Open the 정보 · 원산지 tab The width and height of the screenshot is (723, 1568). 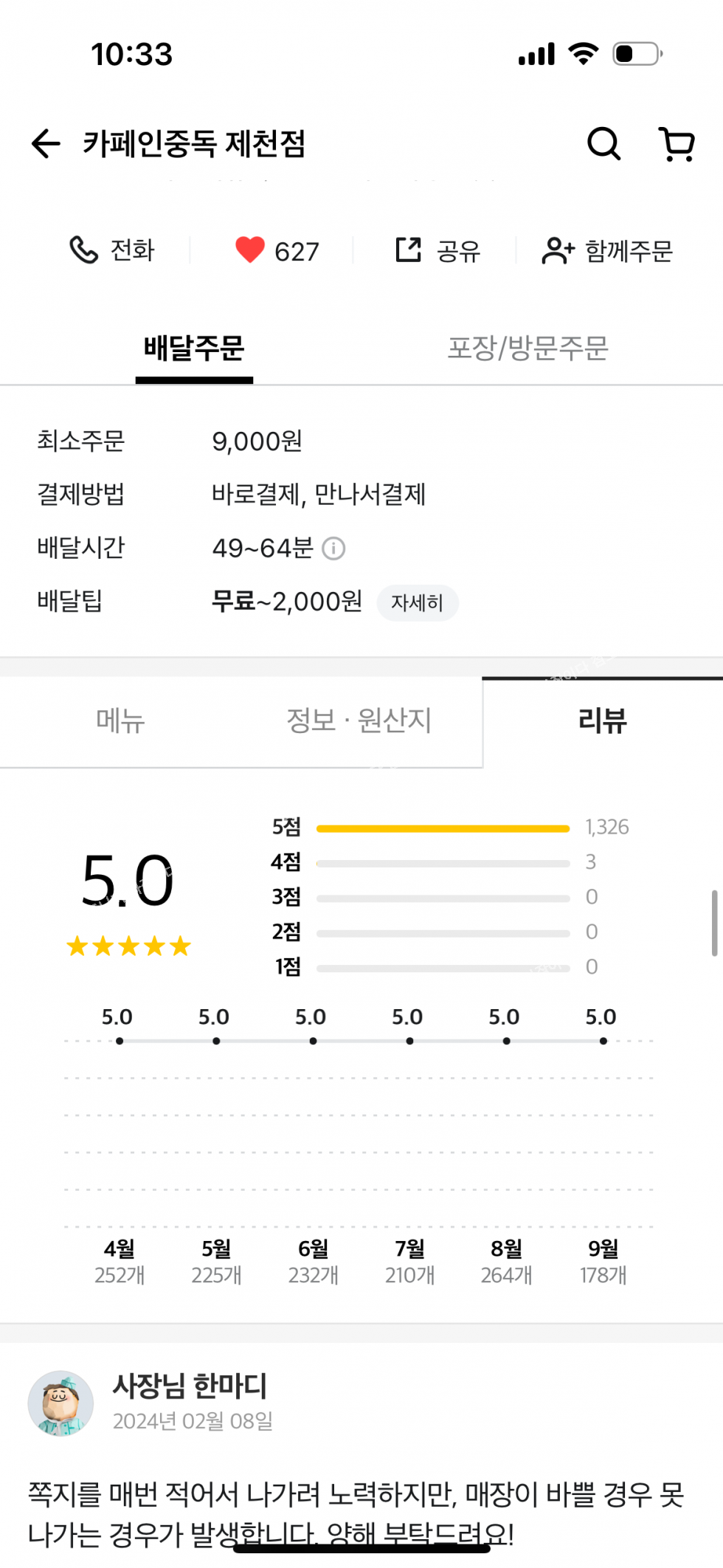point(359,721)
